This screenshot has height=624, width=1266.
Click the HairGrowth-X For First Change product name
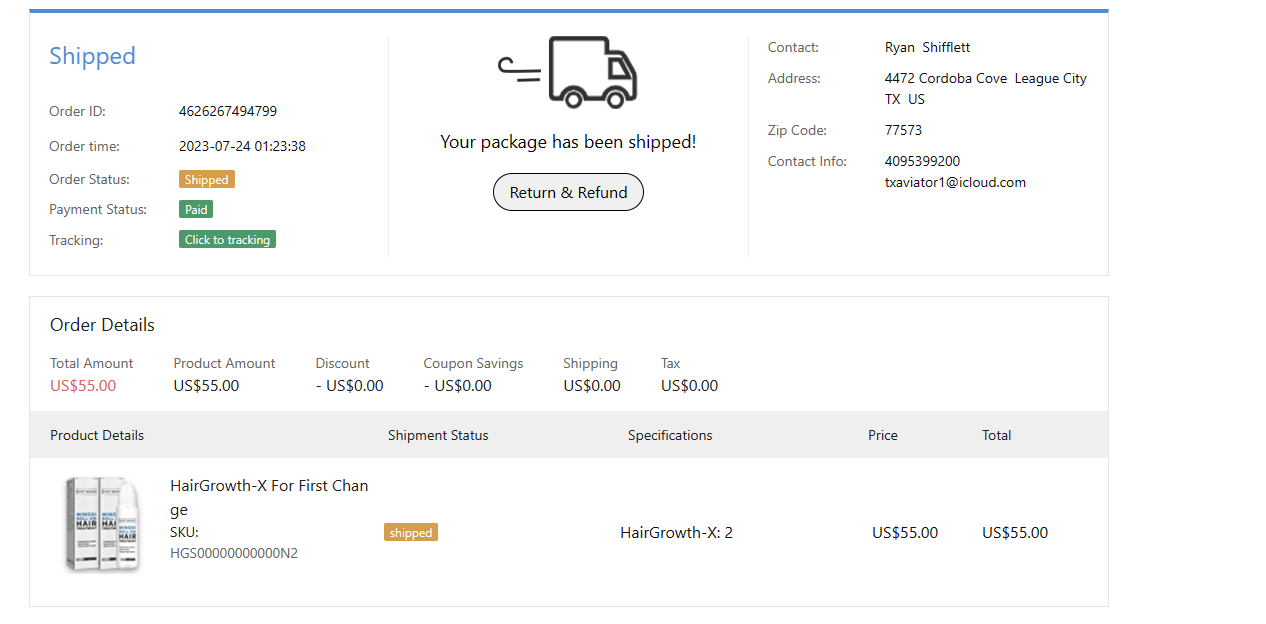click(x=269, y=497)
